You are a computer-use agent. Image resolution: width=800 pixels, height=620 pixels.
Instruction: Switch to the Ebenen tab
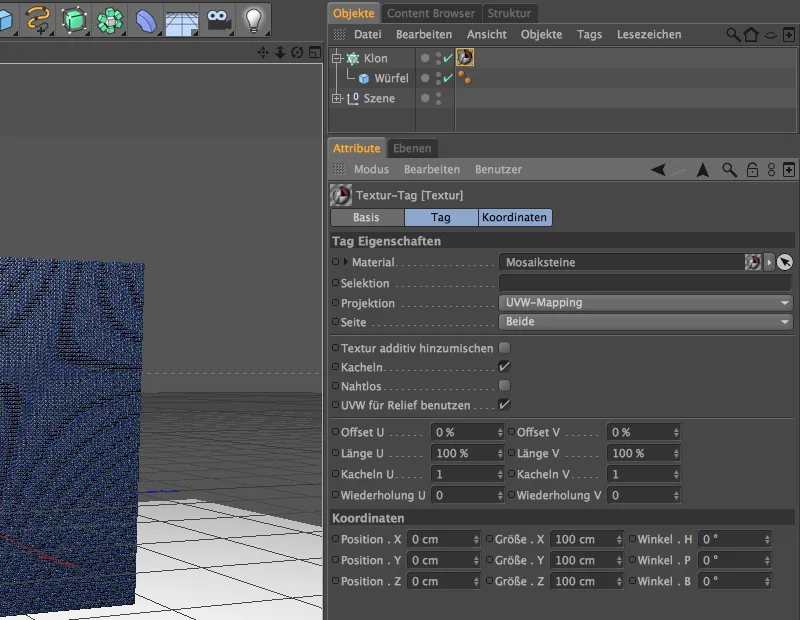[x=412, y=148]
